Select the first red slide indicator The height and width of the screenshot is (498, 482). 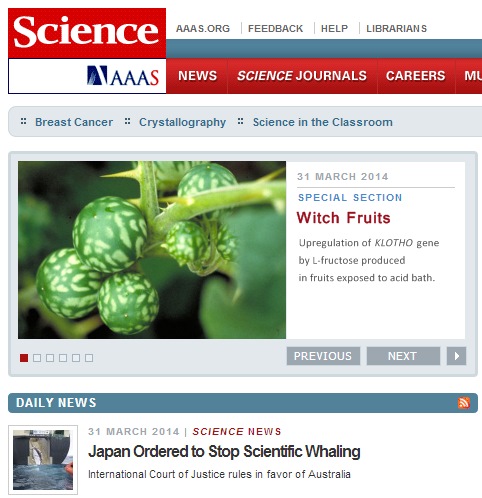click(x=24, y=358)
